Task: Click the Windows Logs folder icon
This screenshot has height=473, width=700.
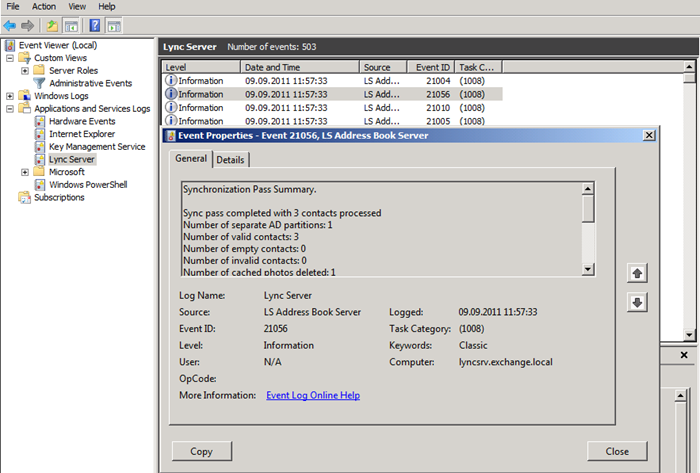Action: tap(25, 95)
